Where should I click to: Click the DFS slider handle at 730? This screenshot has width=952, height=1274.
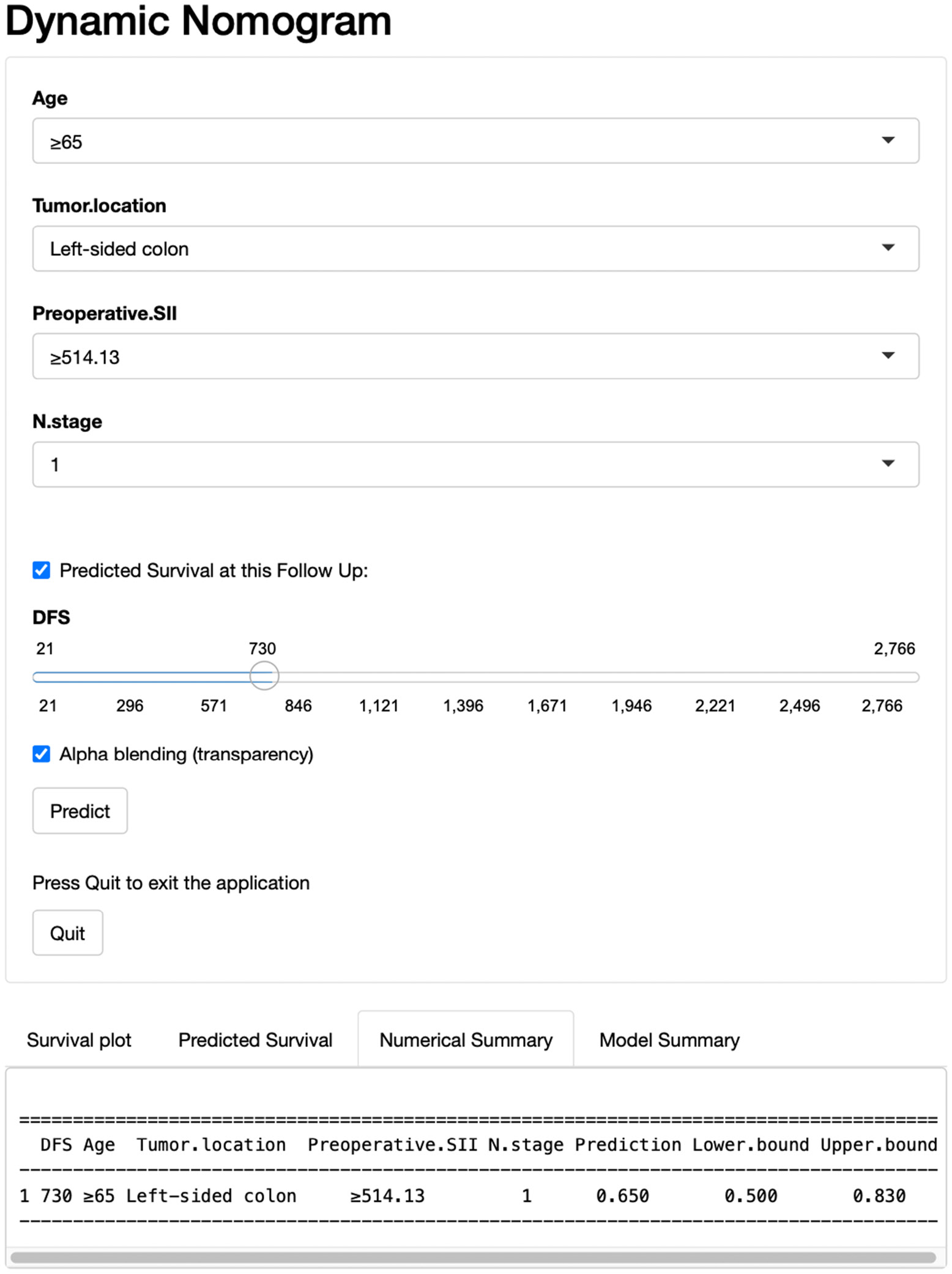pos(264,676)
